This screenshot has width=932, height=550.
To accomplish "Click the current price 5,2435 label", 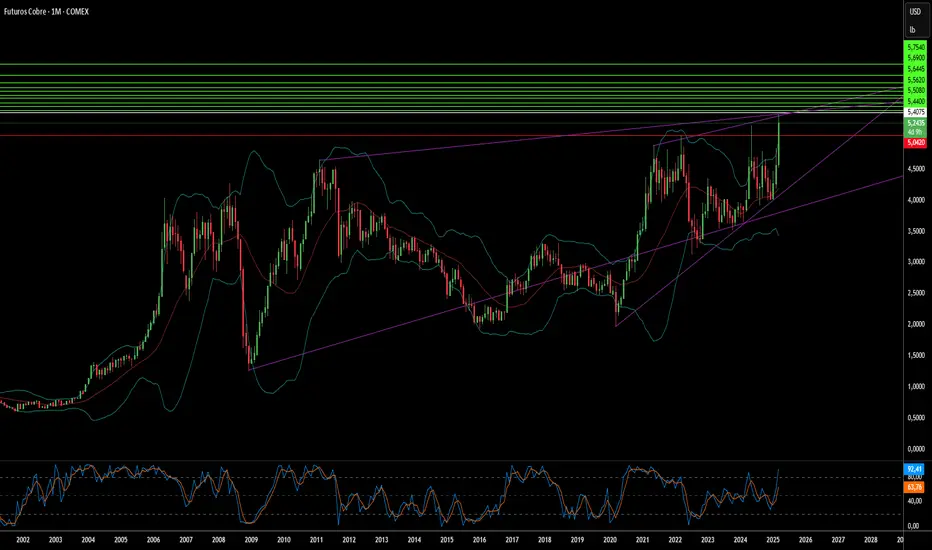I will (x=915, y=123).
